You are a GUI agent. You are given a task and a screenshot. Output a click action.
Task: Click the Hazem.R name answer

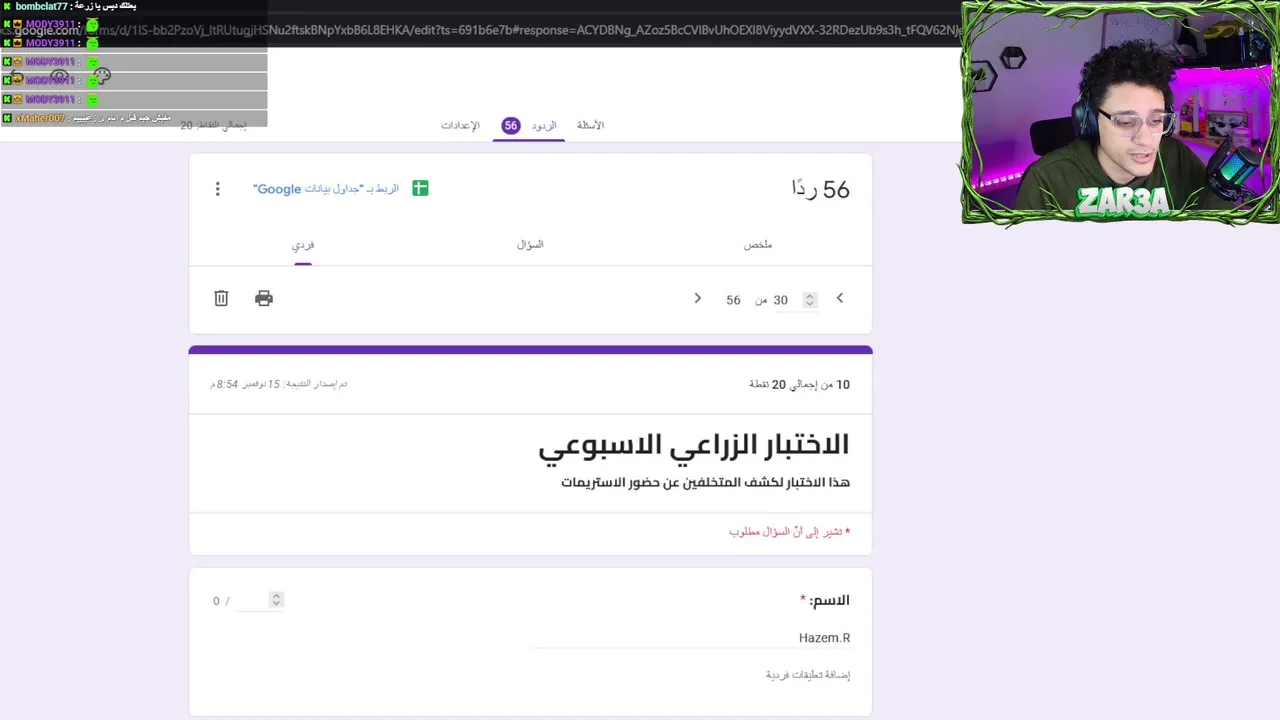(x=824, y=638)
